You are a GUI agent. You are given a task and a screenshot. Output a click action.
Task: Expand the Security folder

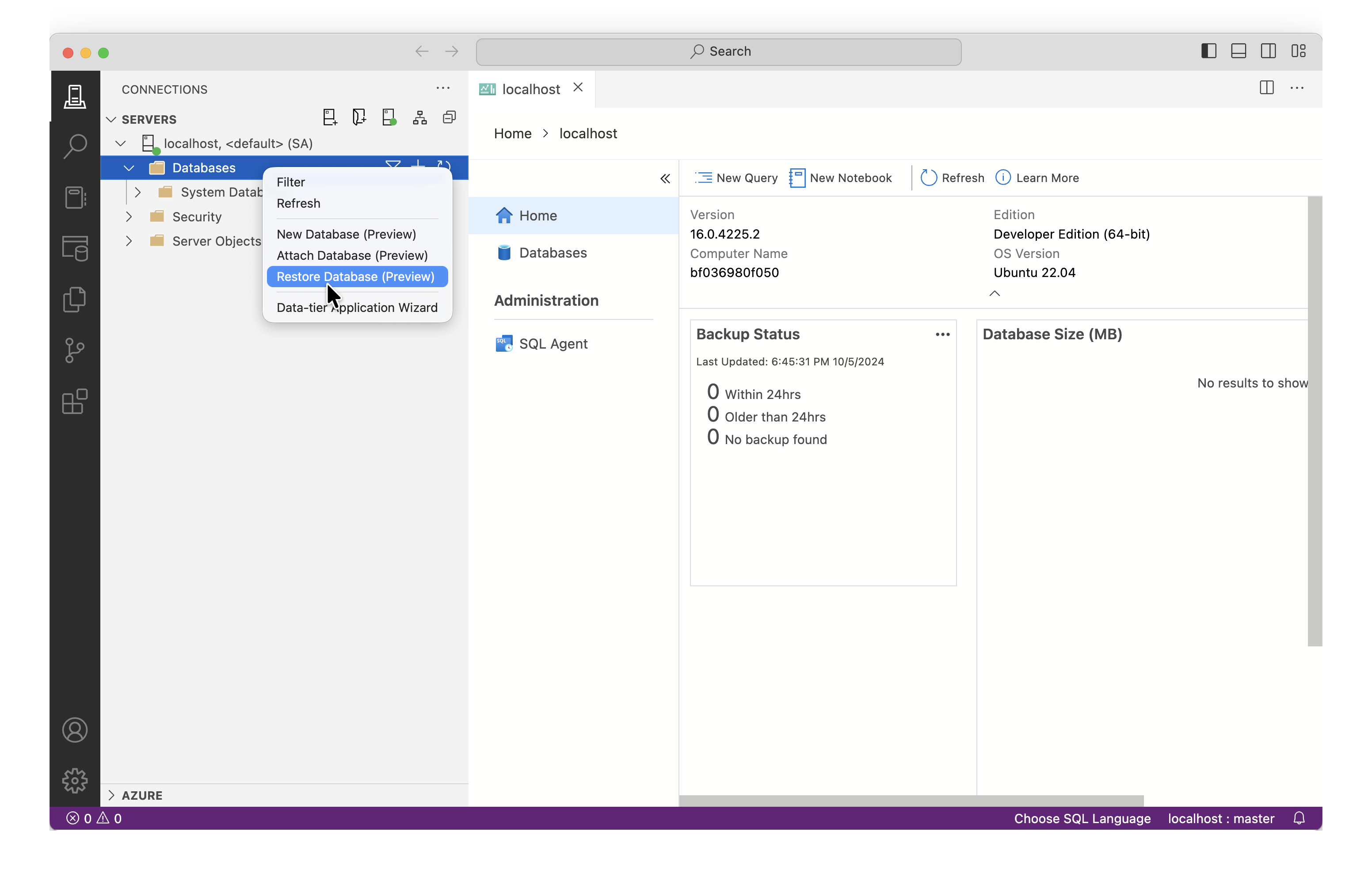129,216
